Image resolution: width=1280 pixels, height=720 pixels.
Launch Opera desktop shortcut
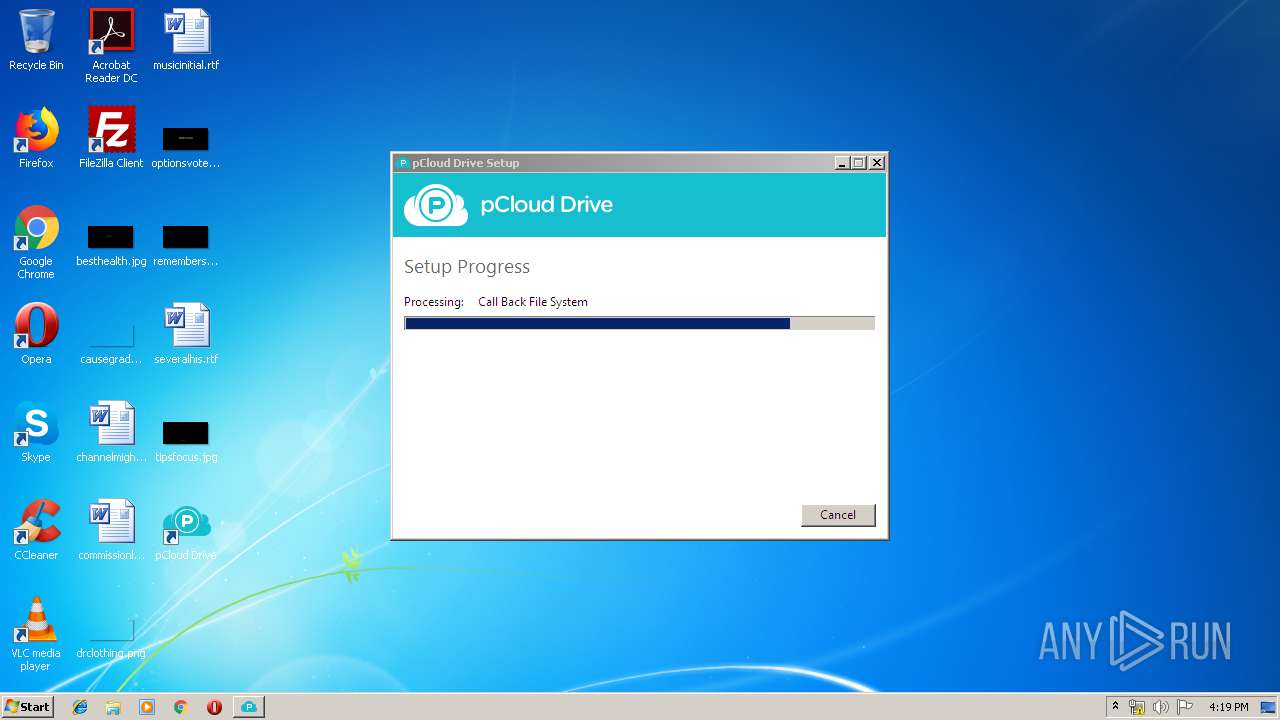pos(36,334)
